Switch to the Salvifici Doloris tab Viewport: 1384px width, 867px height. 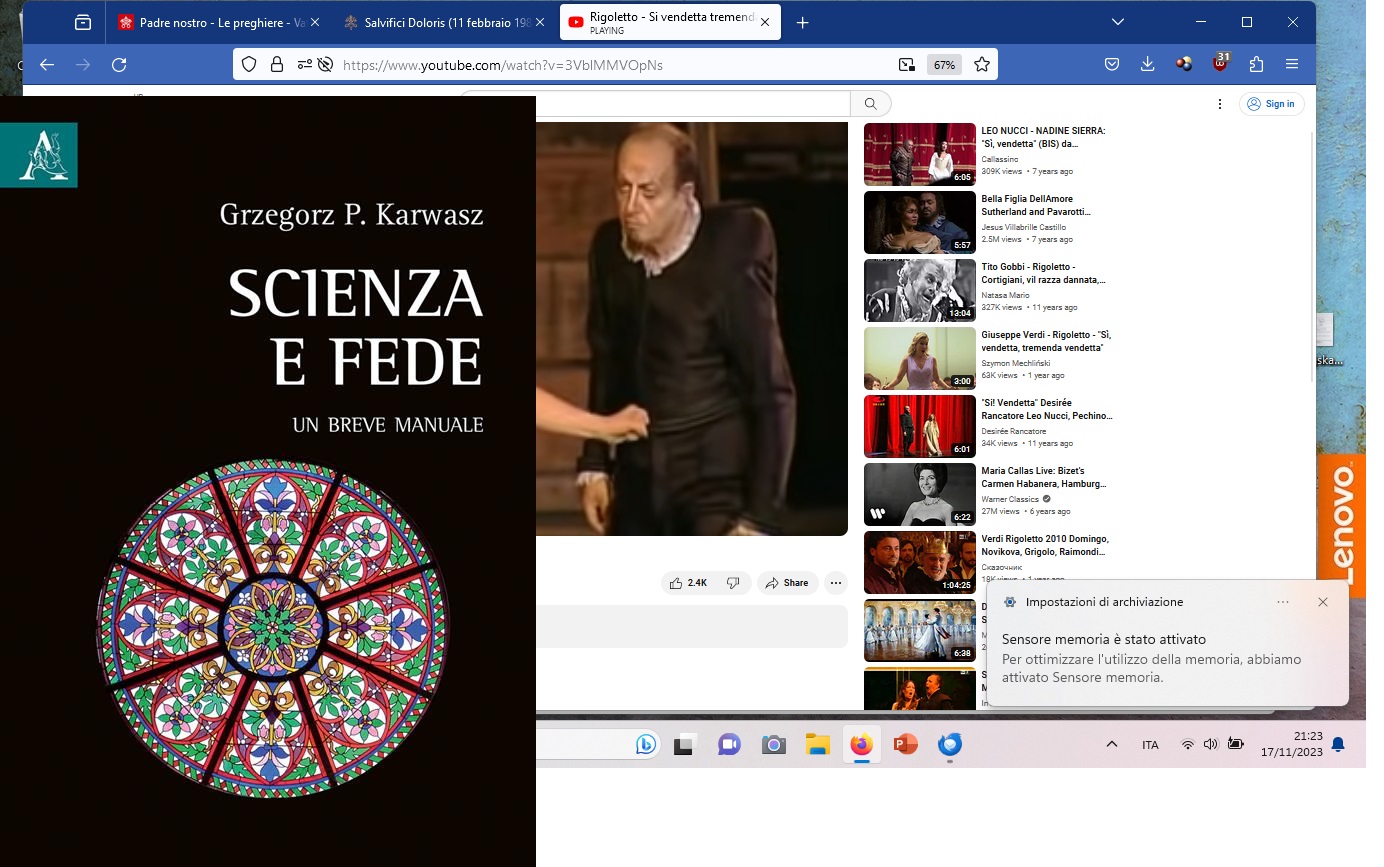point(440,22)
